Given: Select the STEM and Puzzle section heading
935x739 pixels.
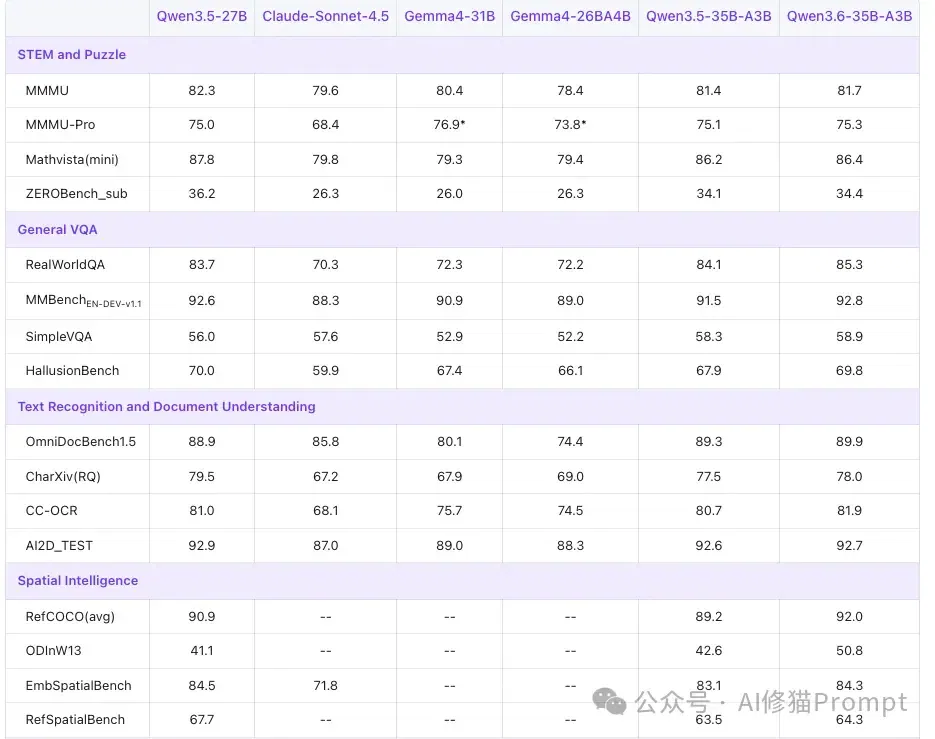Looking at the screenshot, I should 72,54.
